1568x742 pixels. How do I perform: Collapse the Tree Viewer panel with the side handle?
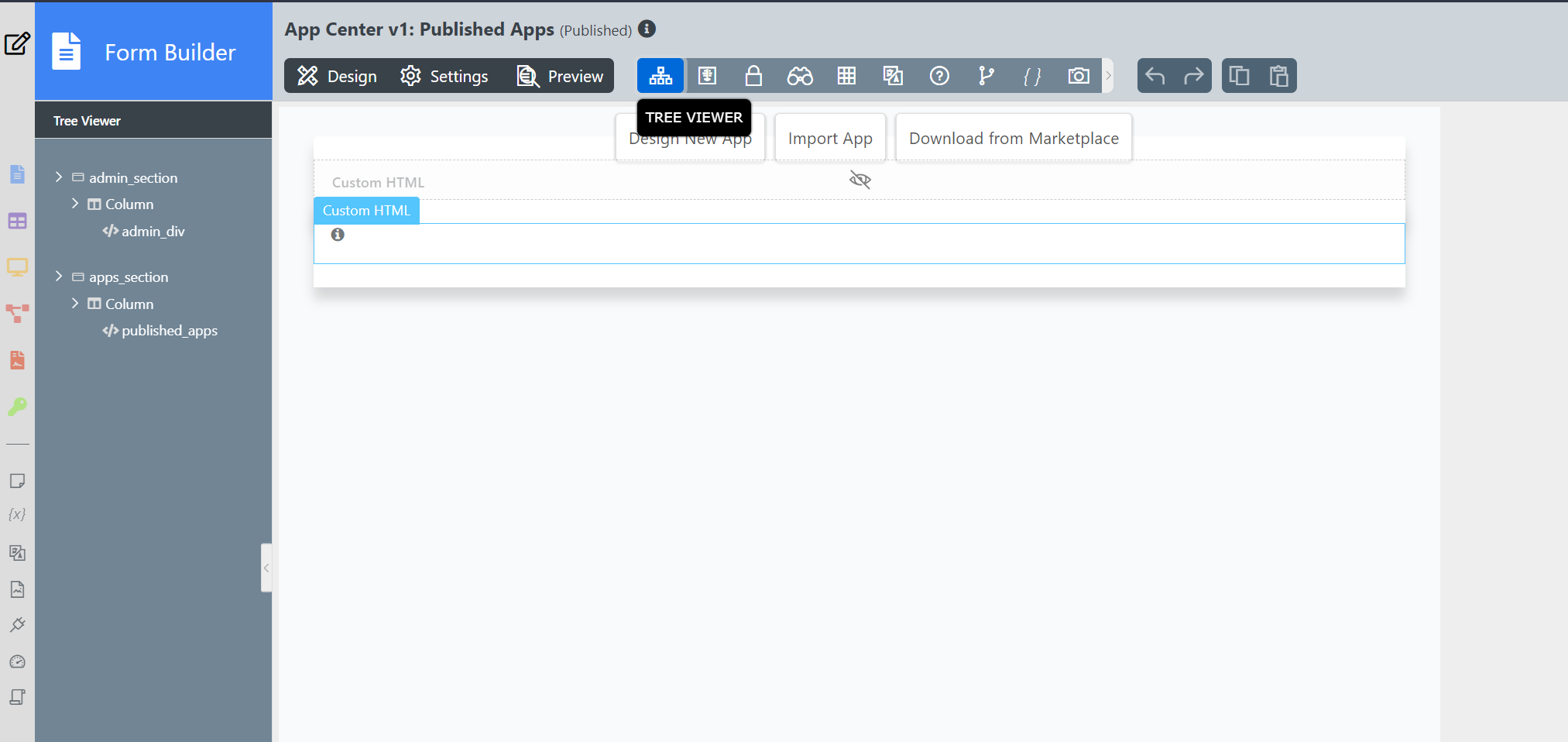point(266,568)
